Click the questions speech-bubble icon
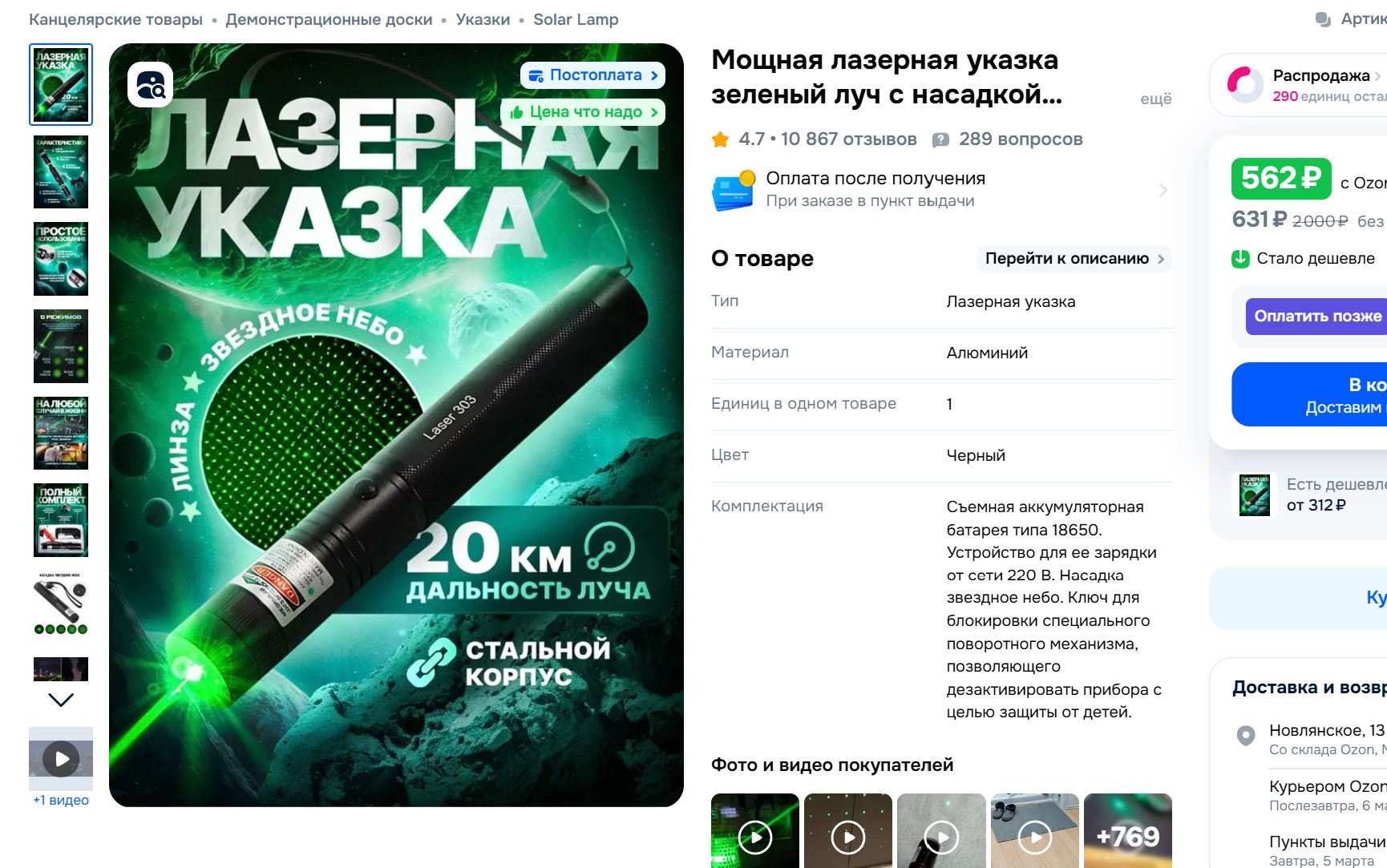The width and height of the screenshot is (1387, 868). (x=940, y=140)
